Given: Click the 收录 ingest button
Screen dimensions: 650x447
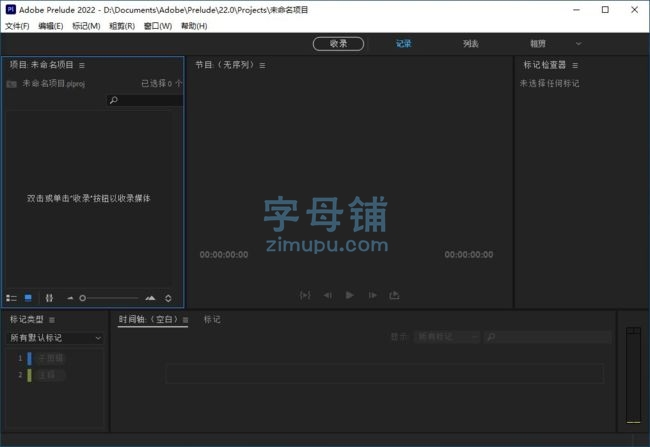Looking at the screenshot, I should coord(339,44).
